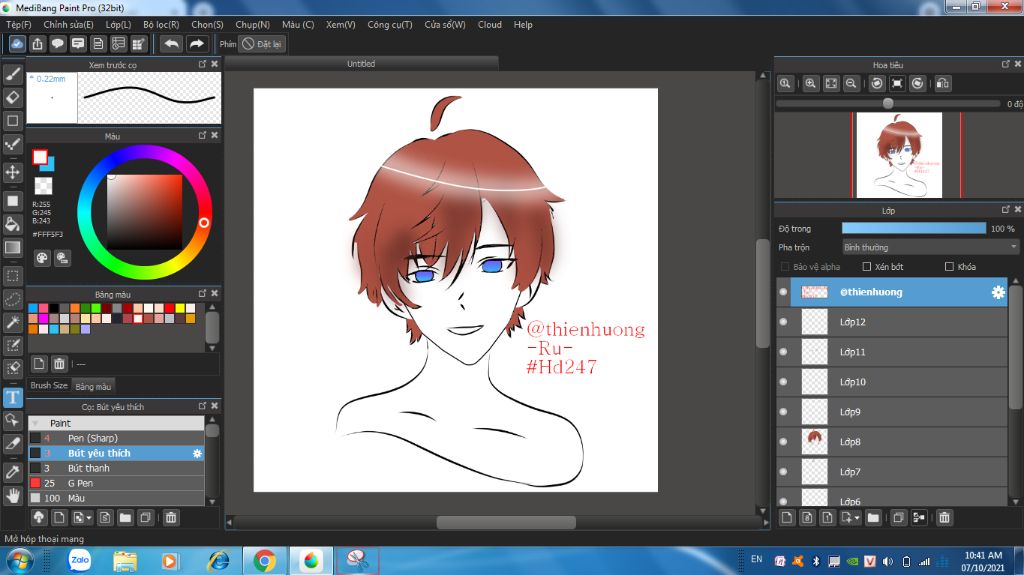Enable the Khóa lock checkbox
The width and height of the screenshot is (1024, 575).
click(949, 267)
